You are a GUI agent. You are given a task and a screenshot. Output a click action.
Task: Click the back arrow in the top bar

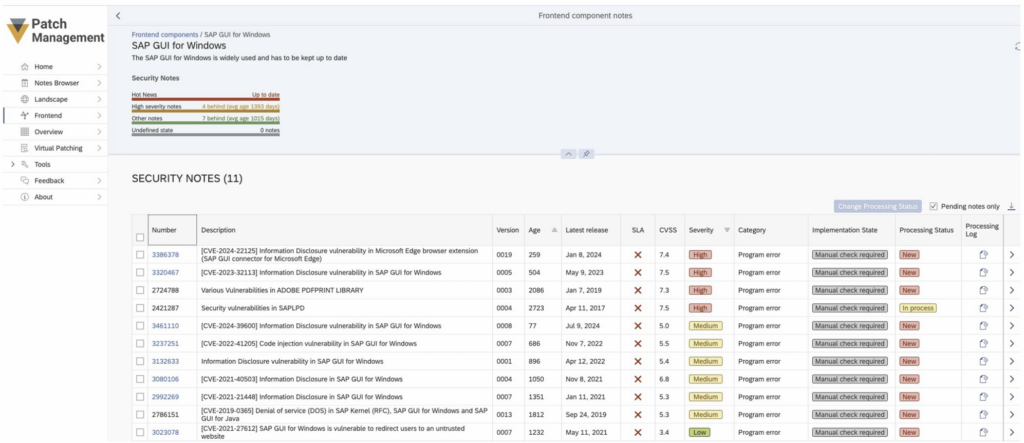(118, 15)
